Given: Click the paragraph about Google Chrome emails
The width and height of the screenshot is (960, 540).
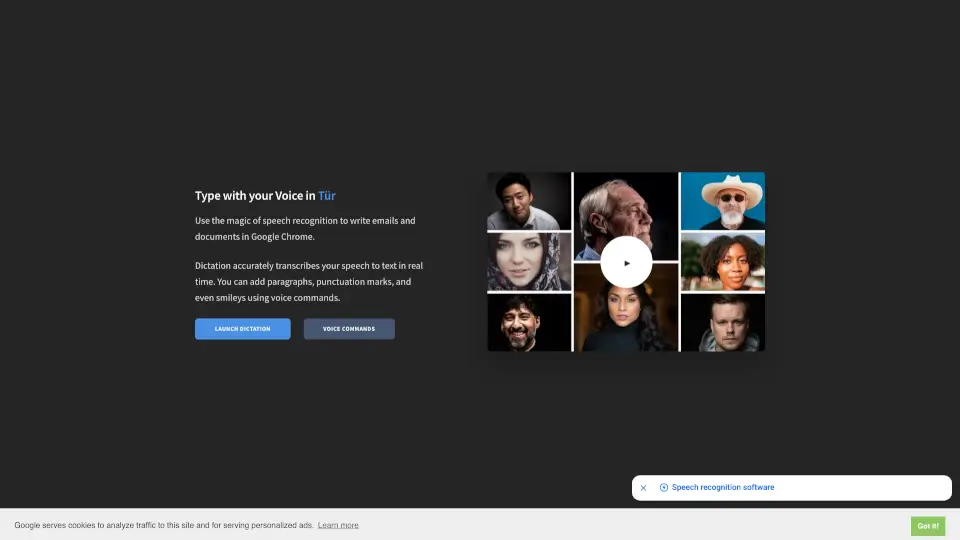Looking at the screenshot, I should pyautogui.click(x=304, y=228).
